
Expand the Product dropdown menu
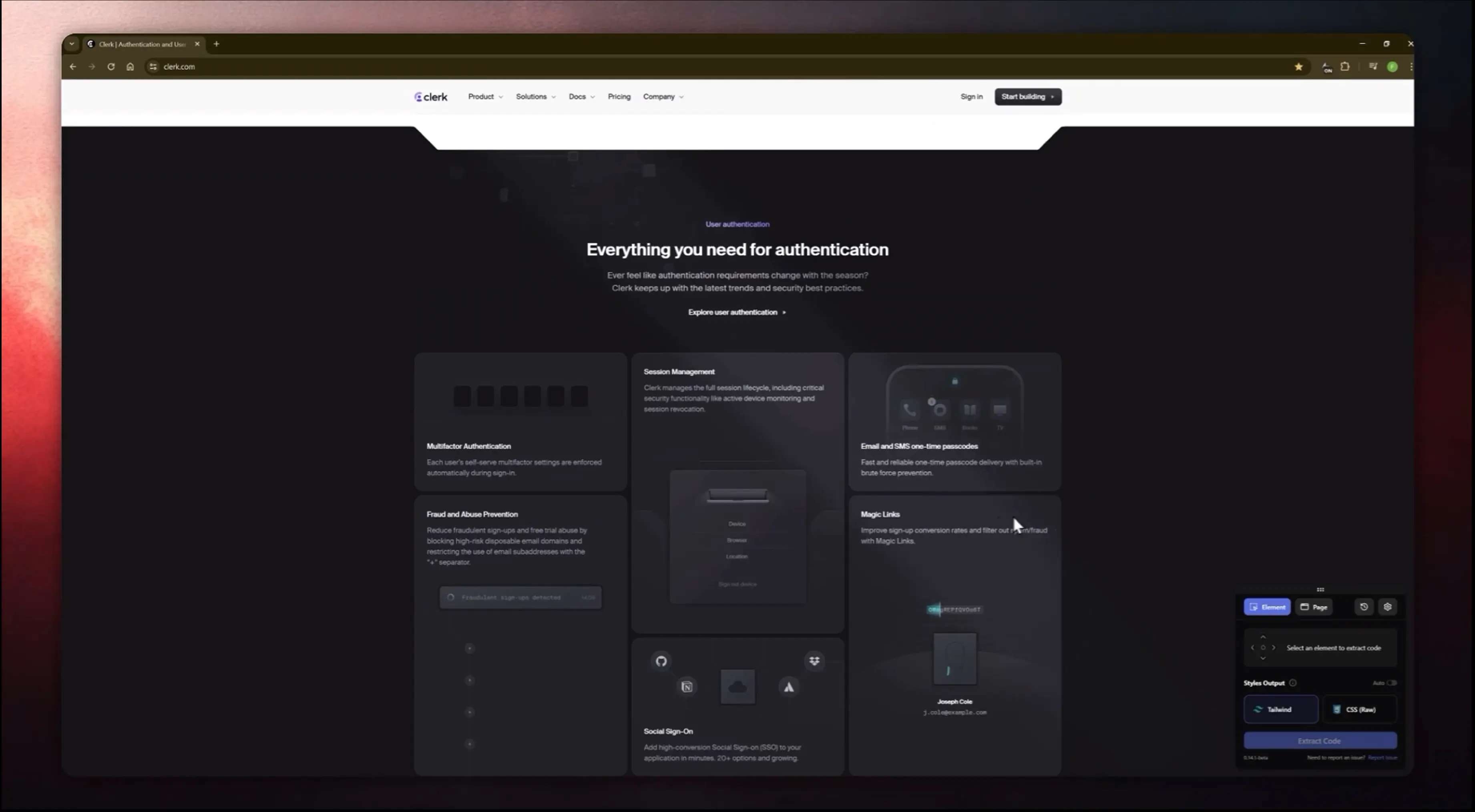point(485,97)
